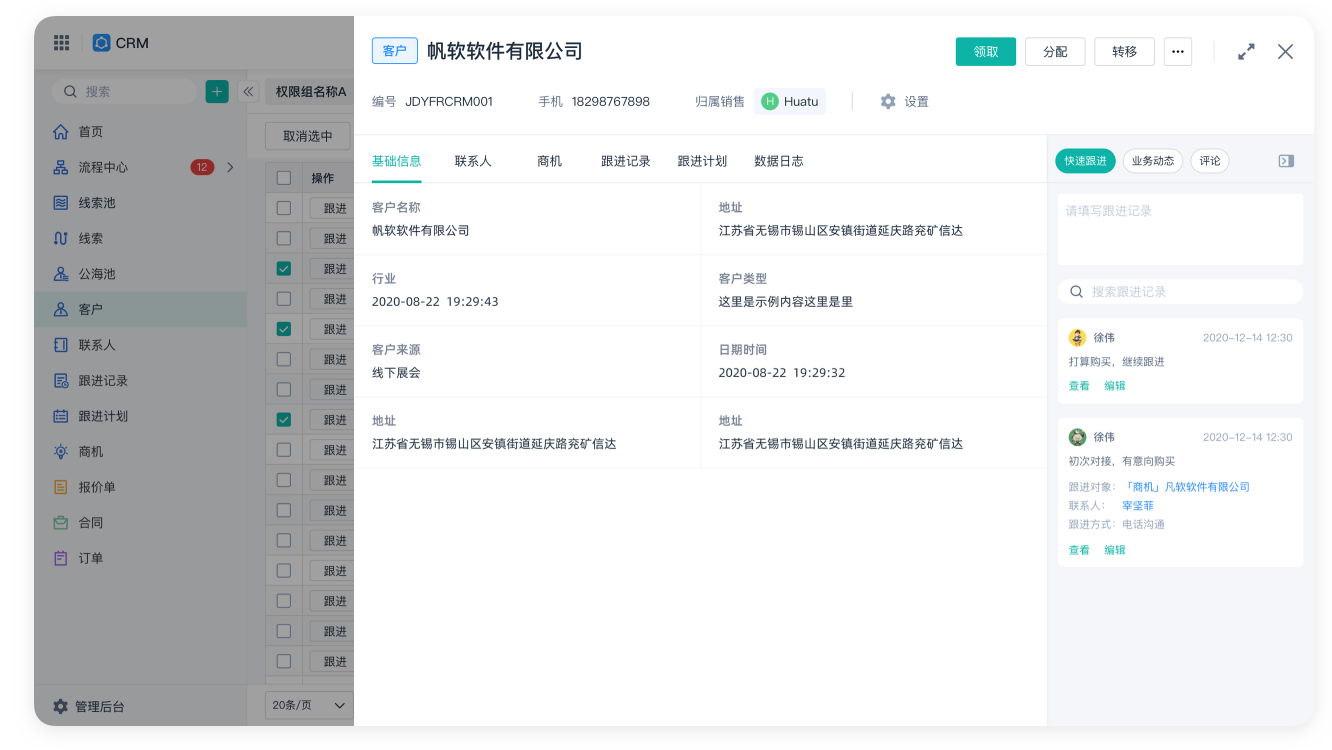This screenshot has width=1332, height=750.
Task: Switch to the 商机 tab in details
Action: pos(549,161)
